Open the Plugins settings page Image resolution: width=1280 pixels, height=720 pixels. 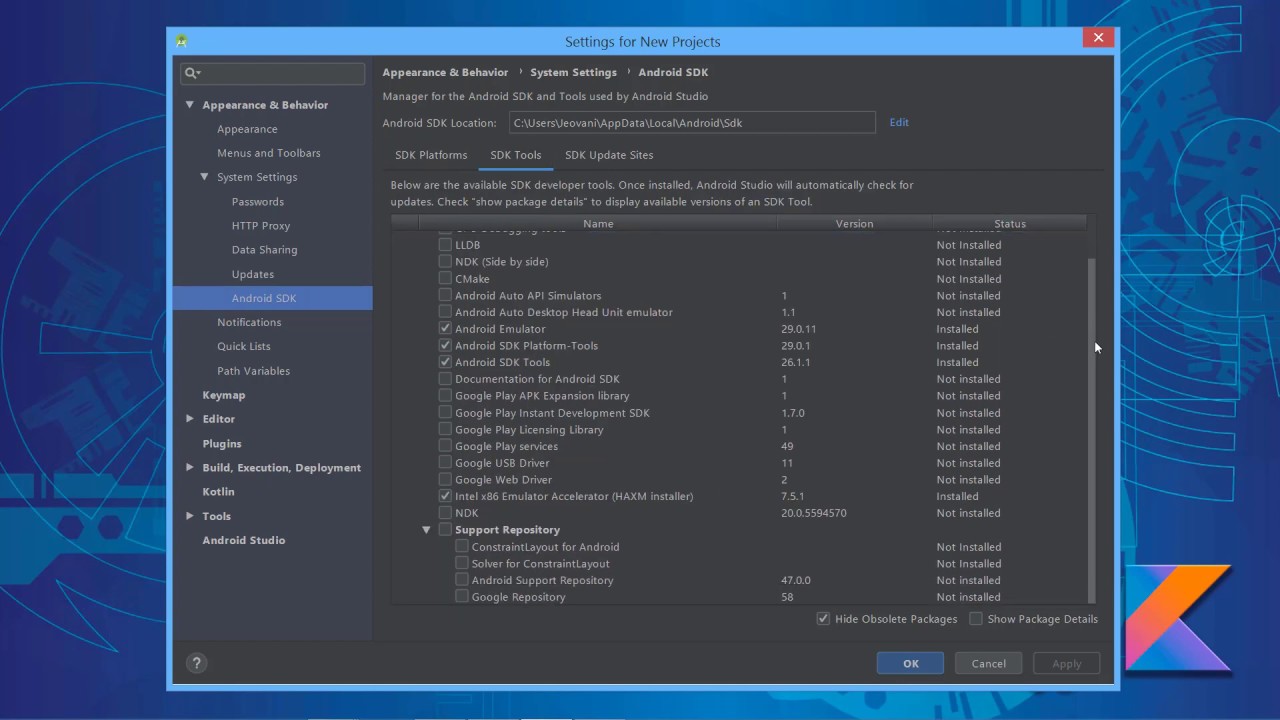click(x=222, y=444)
